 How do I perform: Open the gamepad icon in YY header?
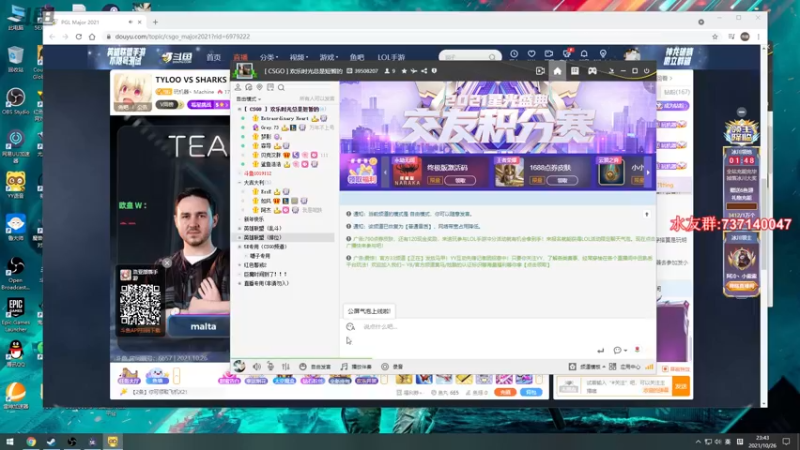click(592, 71)
